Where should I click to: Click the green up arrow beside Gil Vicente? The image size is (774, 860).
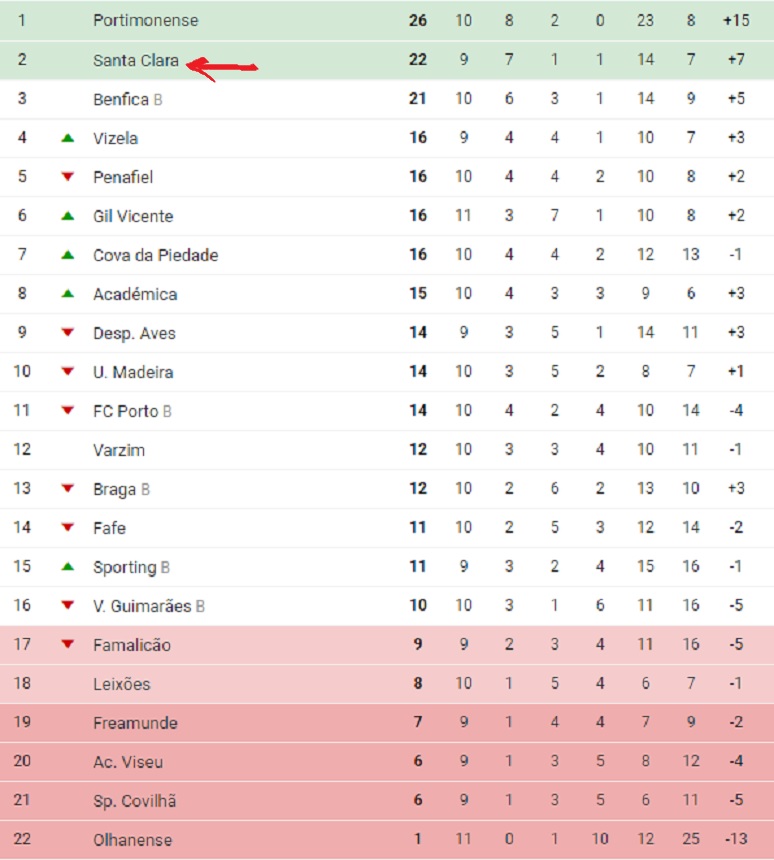point(67,216)
